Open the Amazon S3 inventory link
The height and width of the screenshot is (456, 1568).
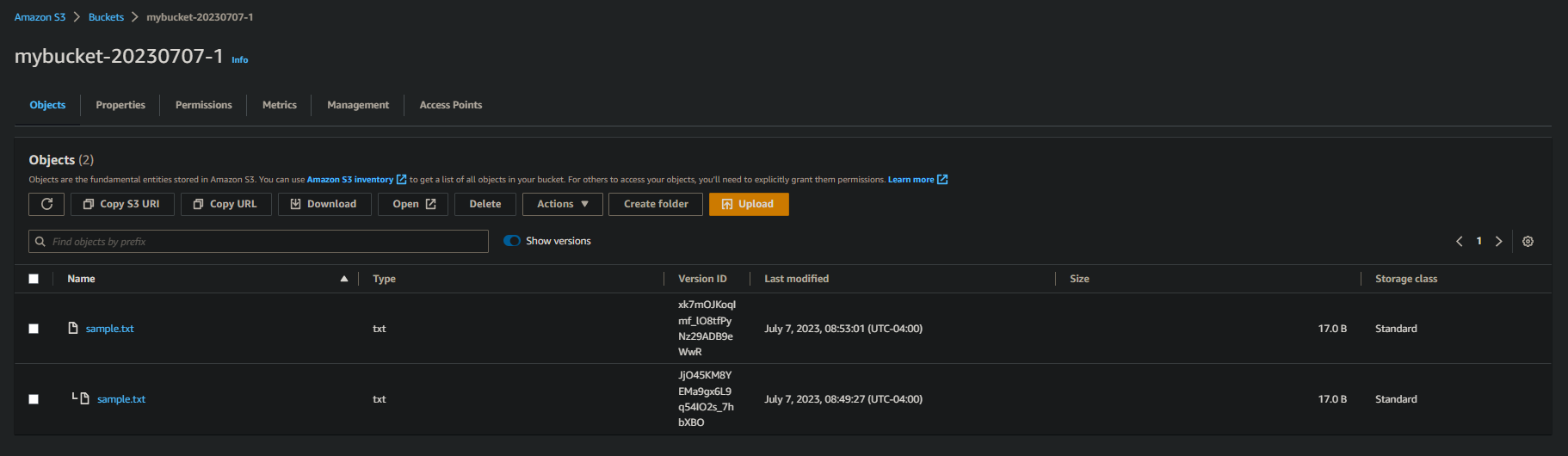click(350, 180)
